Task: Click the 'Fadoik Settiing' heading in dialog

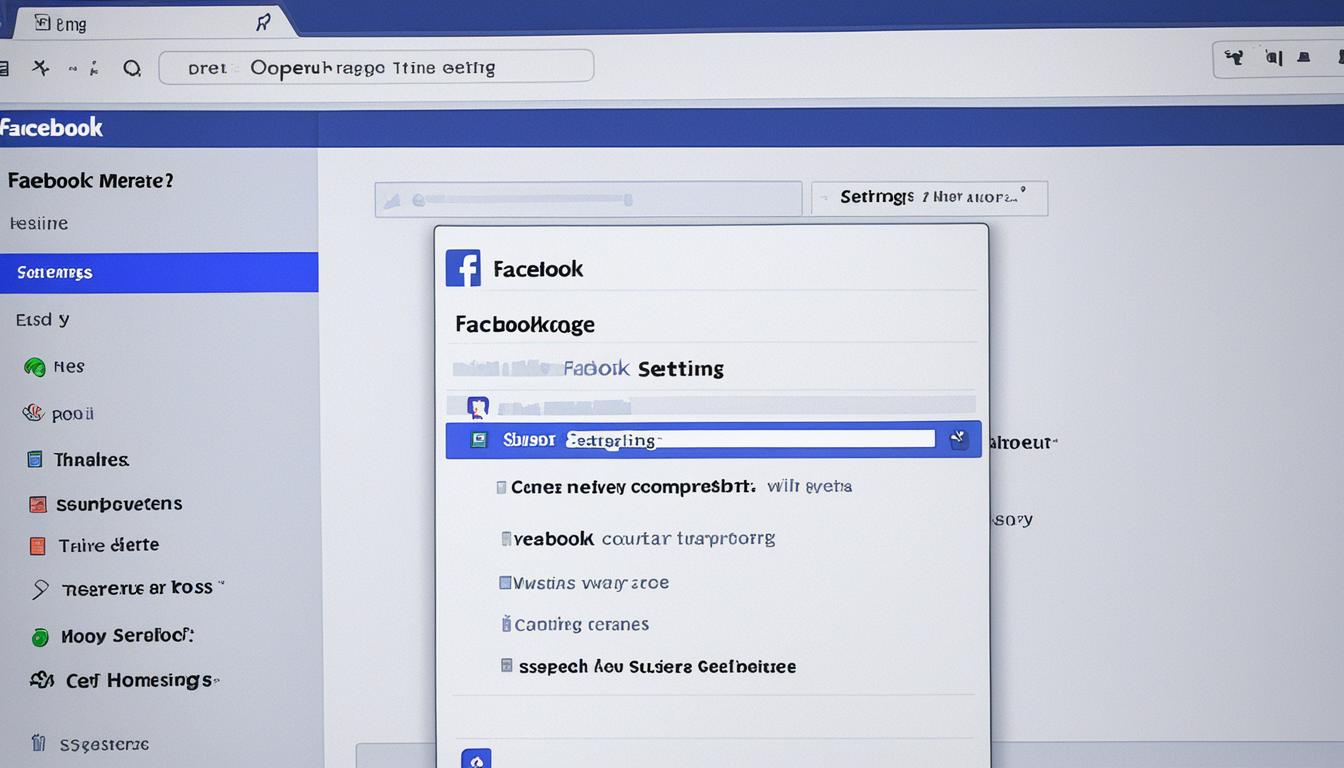Action: (643, 368)
